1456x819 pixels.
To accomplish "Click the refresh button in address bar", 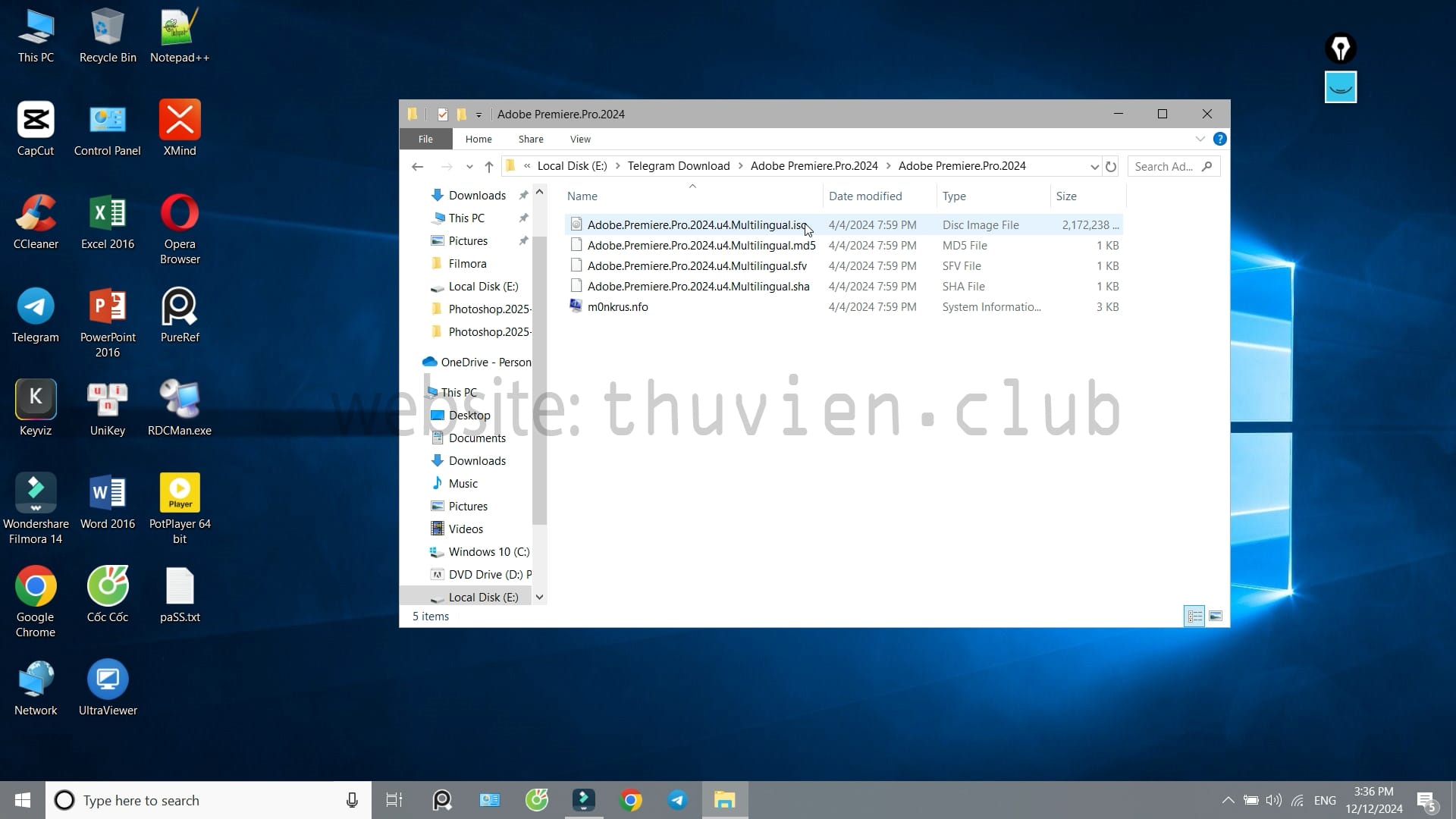I will point(1111,166).
